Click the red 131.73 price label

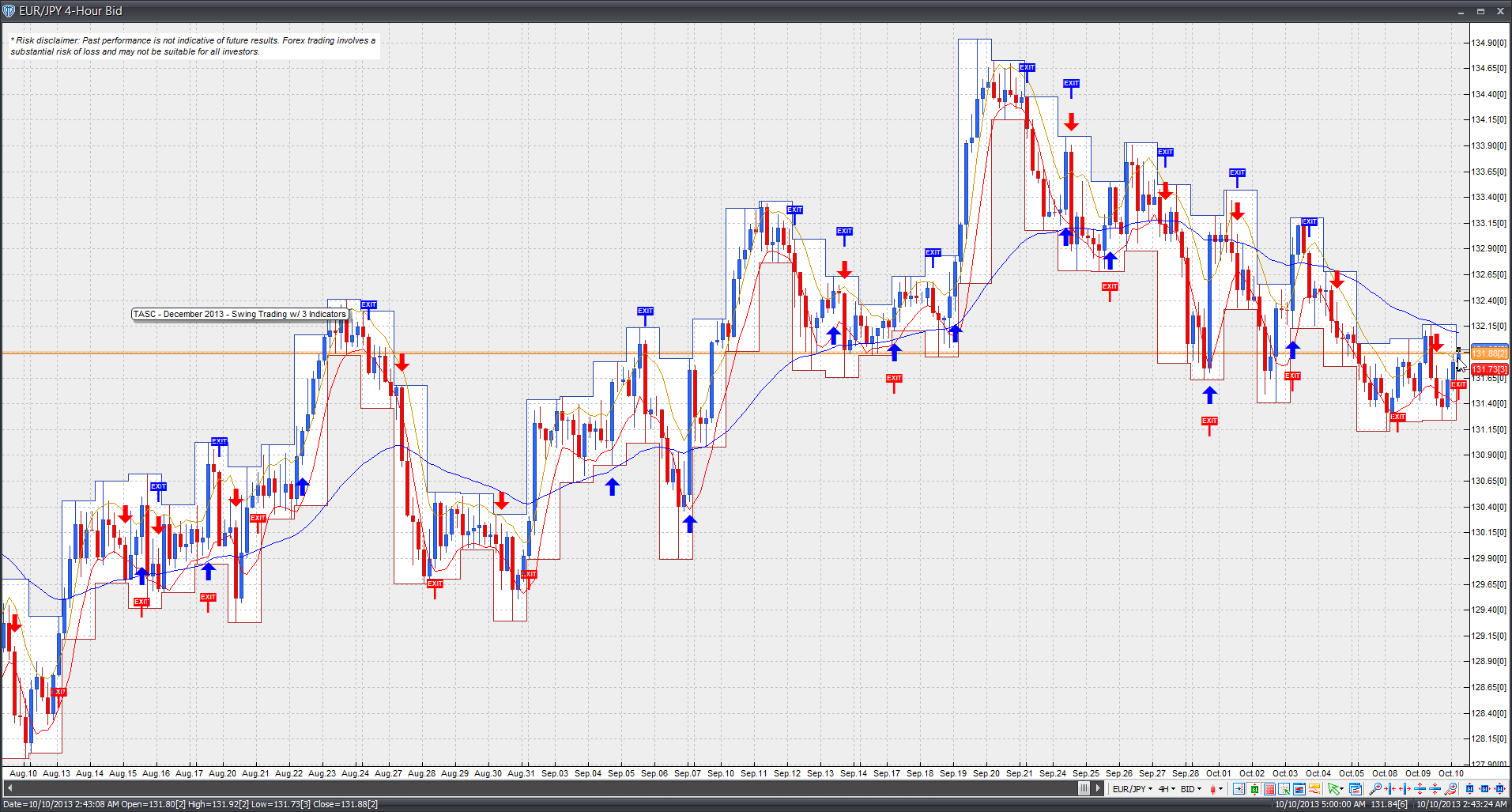(x=1489, y=369)
